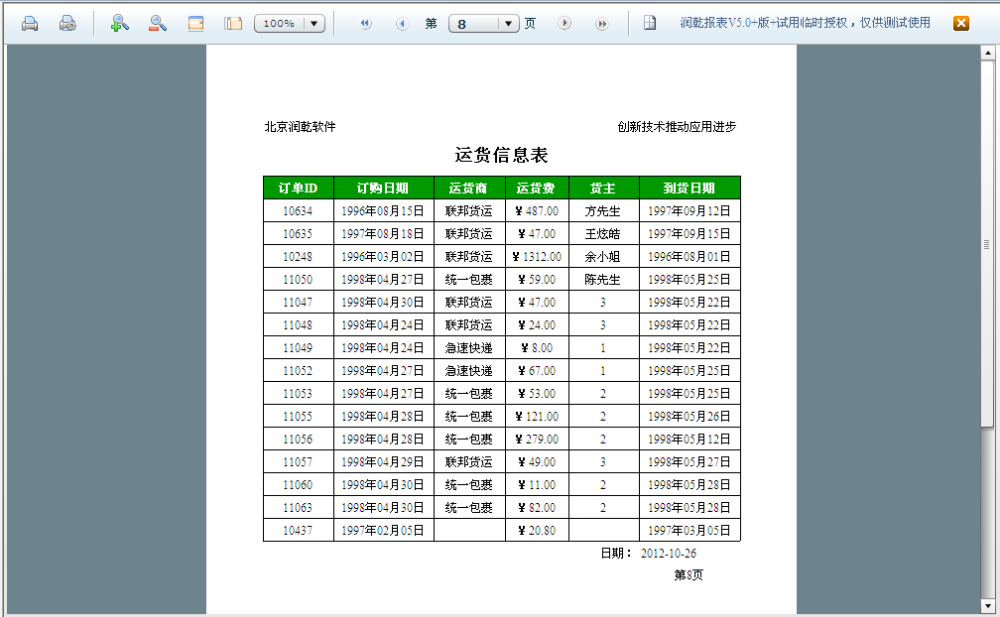The height and width of the screenshot is (617, 1000).
Task: Click the freight cell ¥ 20.80
Action: click(537, 530)
